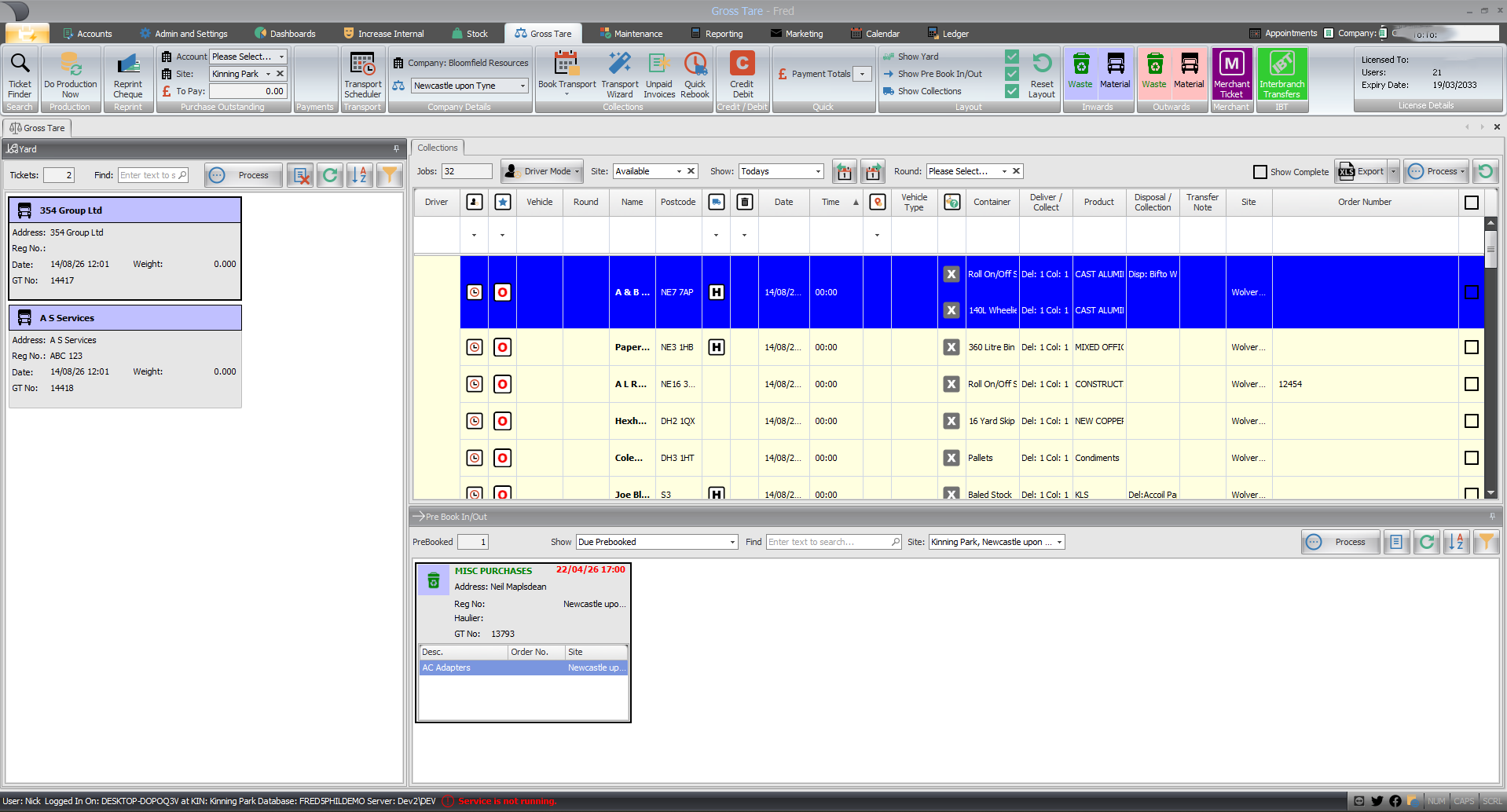Select the 354 Group Ltd yard ticket
The height and width of the screenshot is (812, 1507).
[125, 248]
